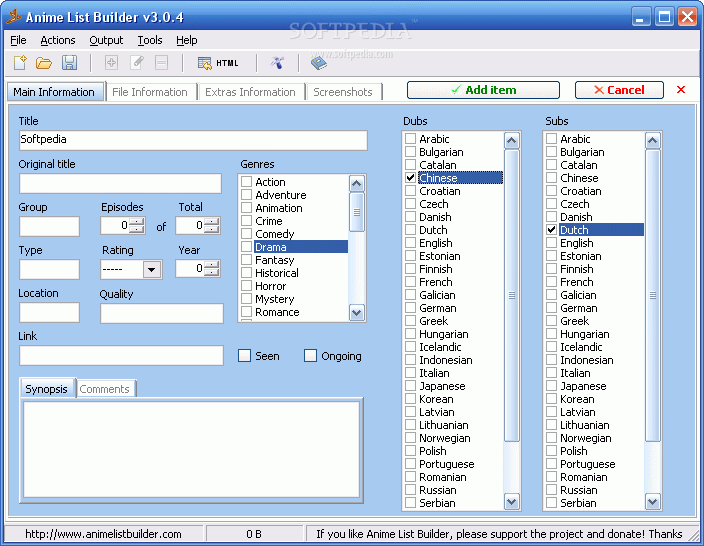Check the Romance genre checkbox
This screenshot has width=704, height=546.
(x=246, y=312)
